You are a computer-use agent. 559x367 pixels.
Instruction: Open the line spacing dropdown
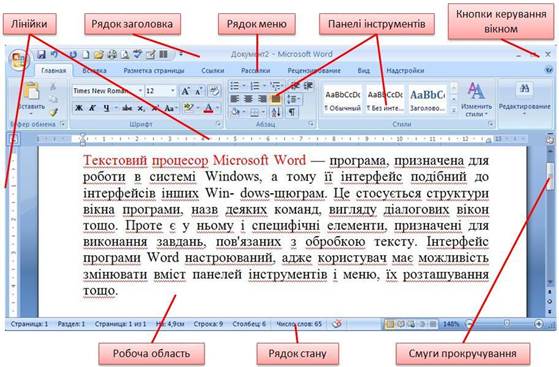coord(294,99)
